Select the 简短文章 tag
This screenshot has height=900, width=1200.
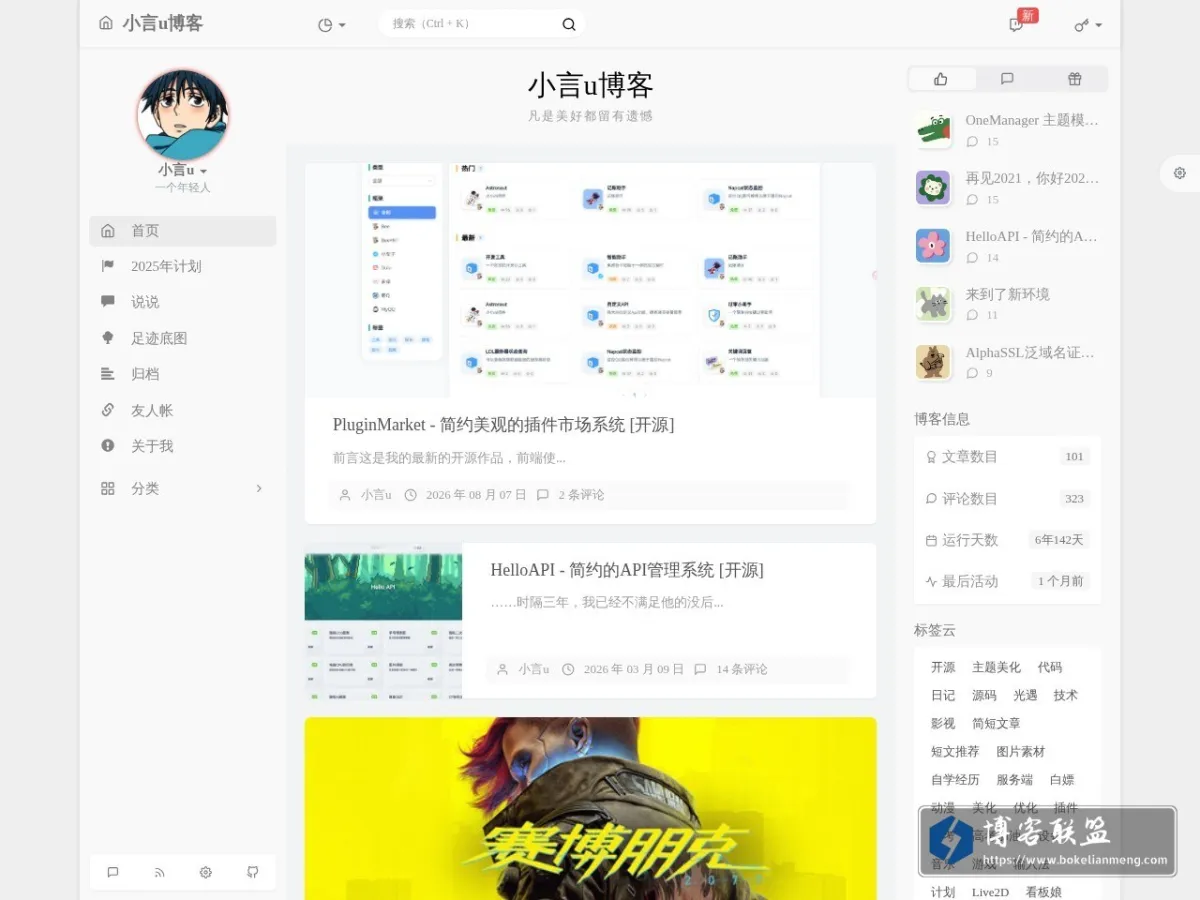996,723
